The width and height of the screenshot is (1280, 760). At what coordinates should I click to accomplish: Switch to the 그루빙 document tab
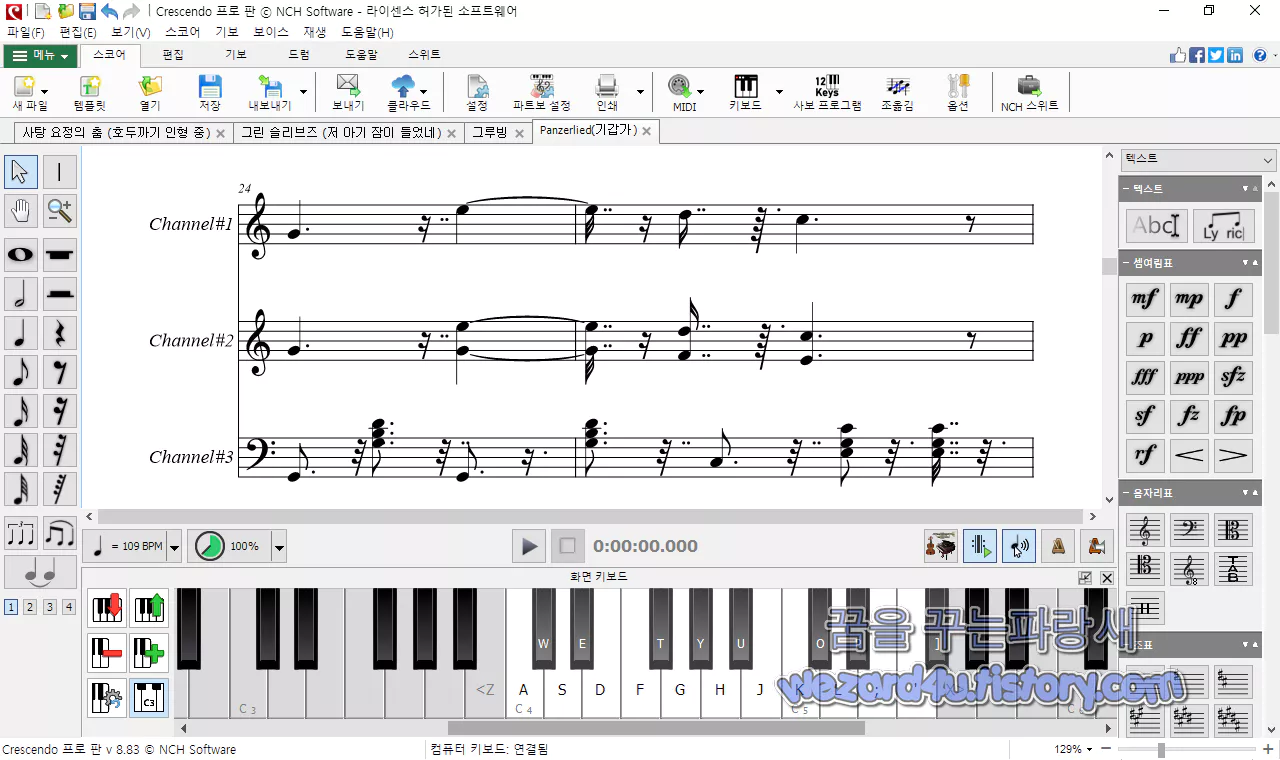(489, 132)
